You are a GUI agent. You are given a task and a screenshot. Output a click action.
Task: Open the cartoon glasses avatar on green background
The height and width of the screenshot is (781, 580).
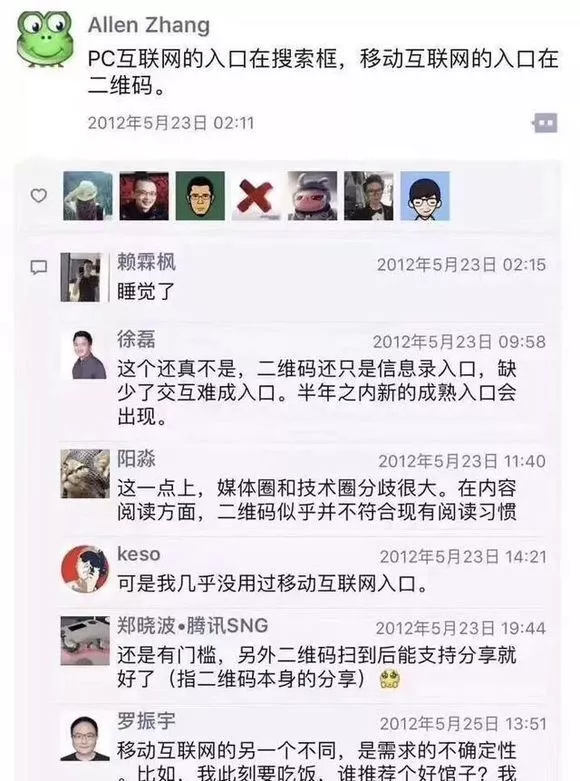coord(200,196)
